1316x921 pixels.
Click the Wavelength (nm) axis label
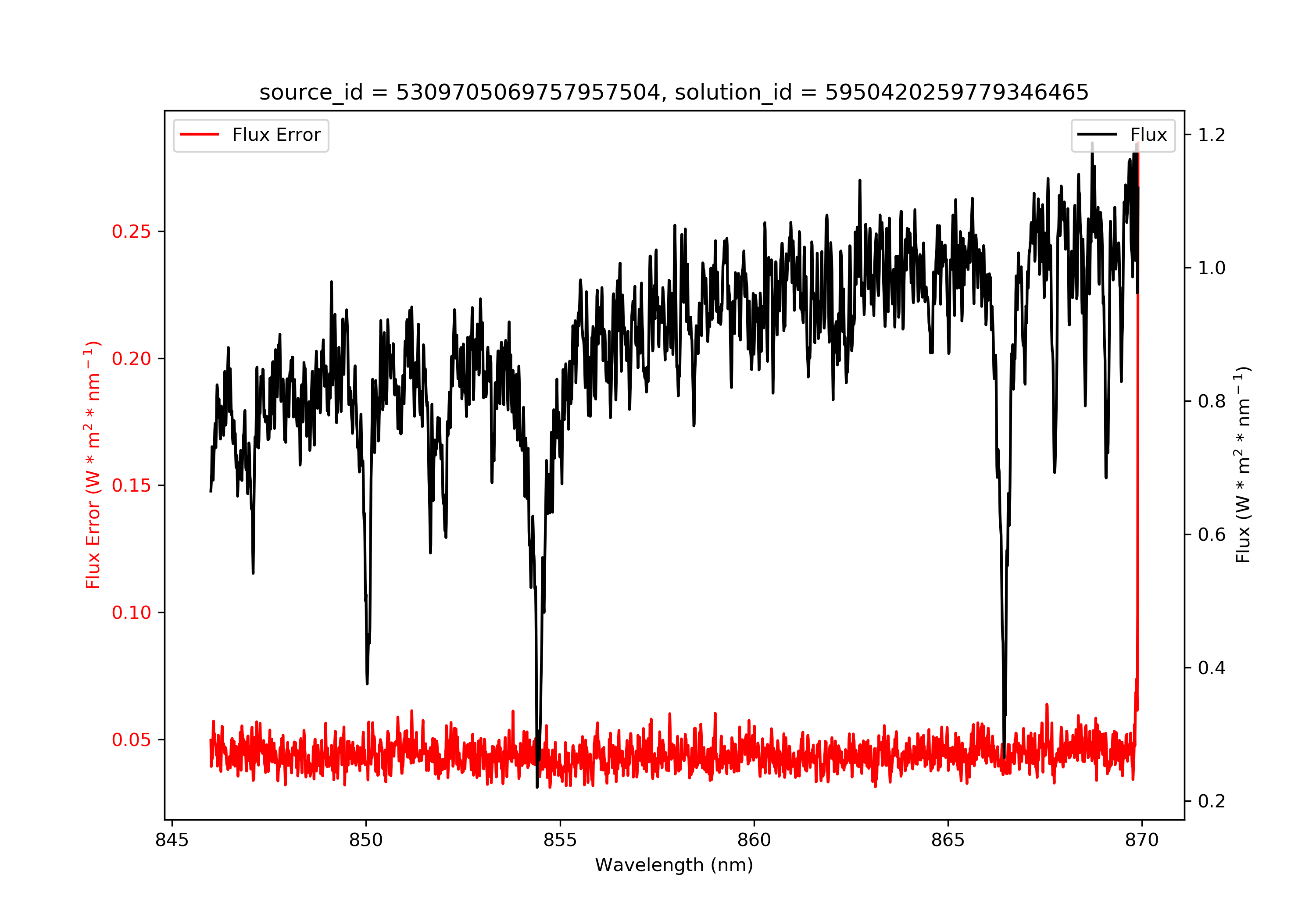pyautogui.click(x=673, y=865)
